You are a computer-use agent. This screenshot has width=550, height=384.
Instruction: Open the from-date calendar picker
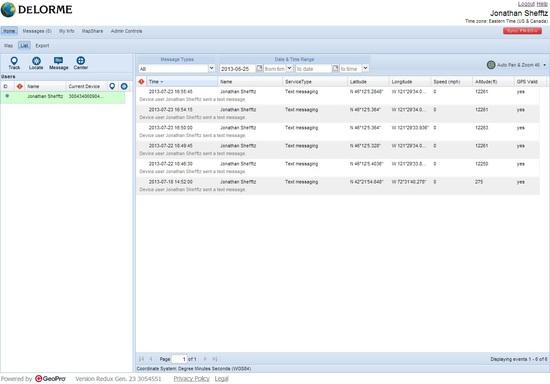pos(259,68)
